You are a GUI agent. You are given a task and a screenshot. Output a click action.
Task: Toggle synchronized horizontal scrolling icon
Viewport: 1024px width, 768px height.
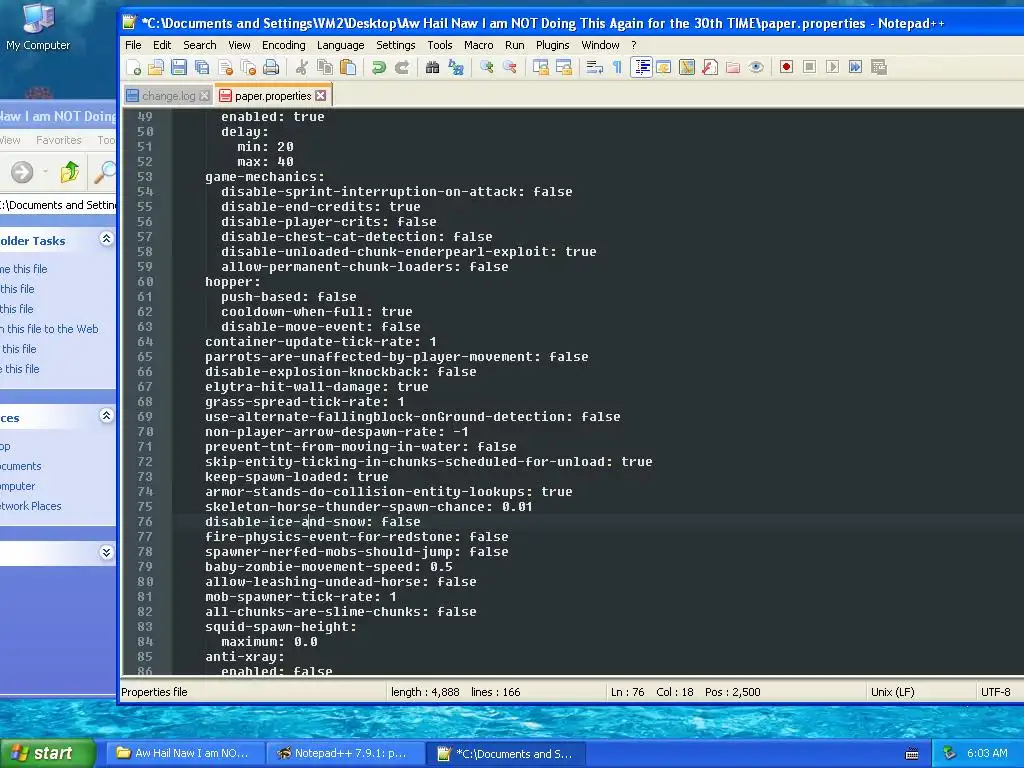(x=563, y=67)
